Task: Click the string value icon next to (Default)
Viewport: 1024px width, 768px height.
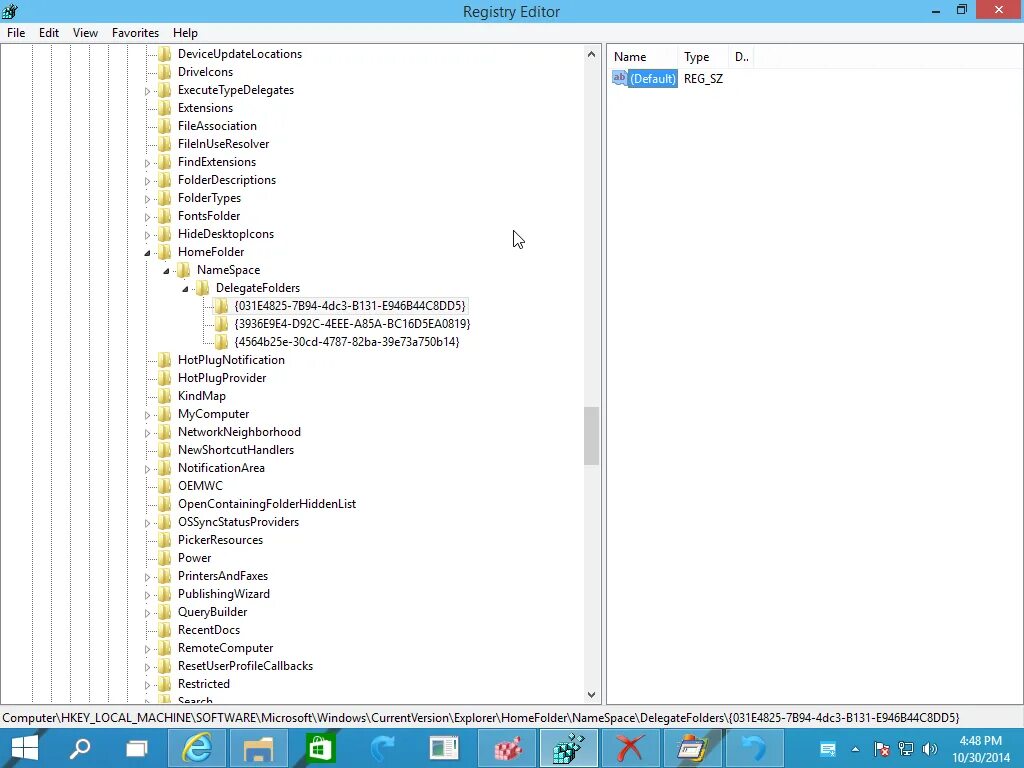Action: point(619,78)
